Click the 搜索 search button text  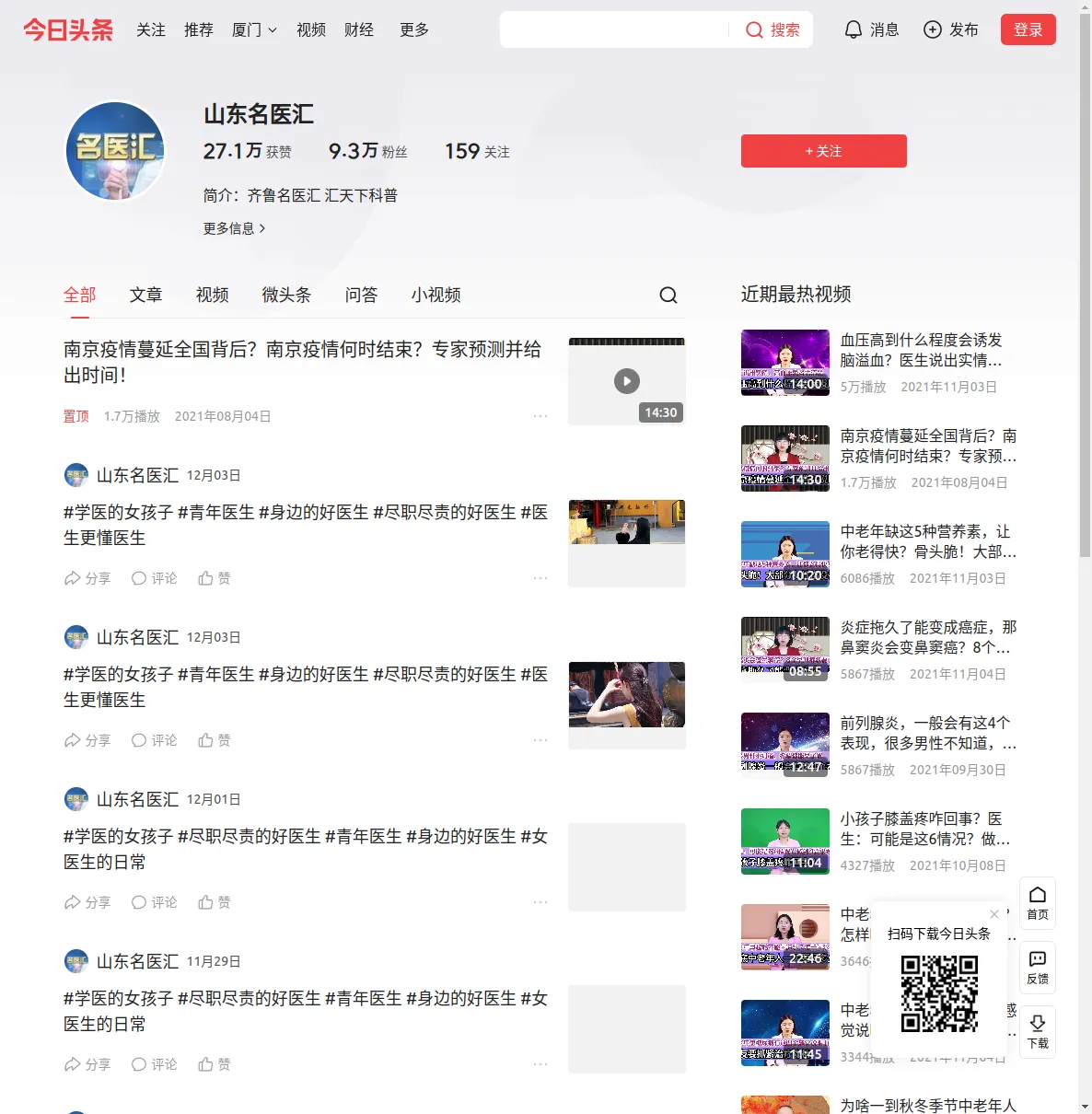point(785,30)
